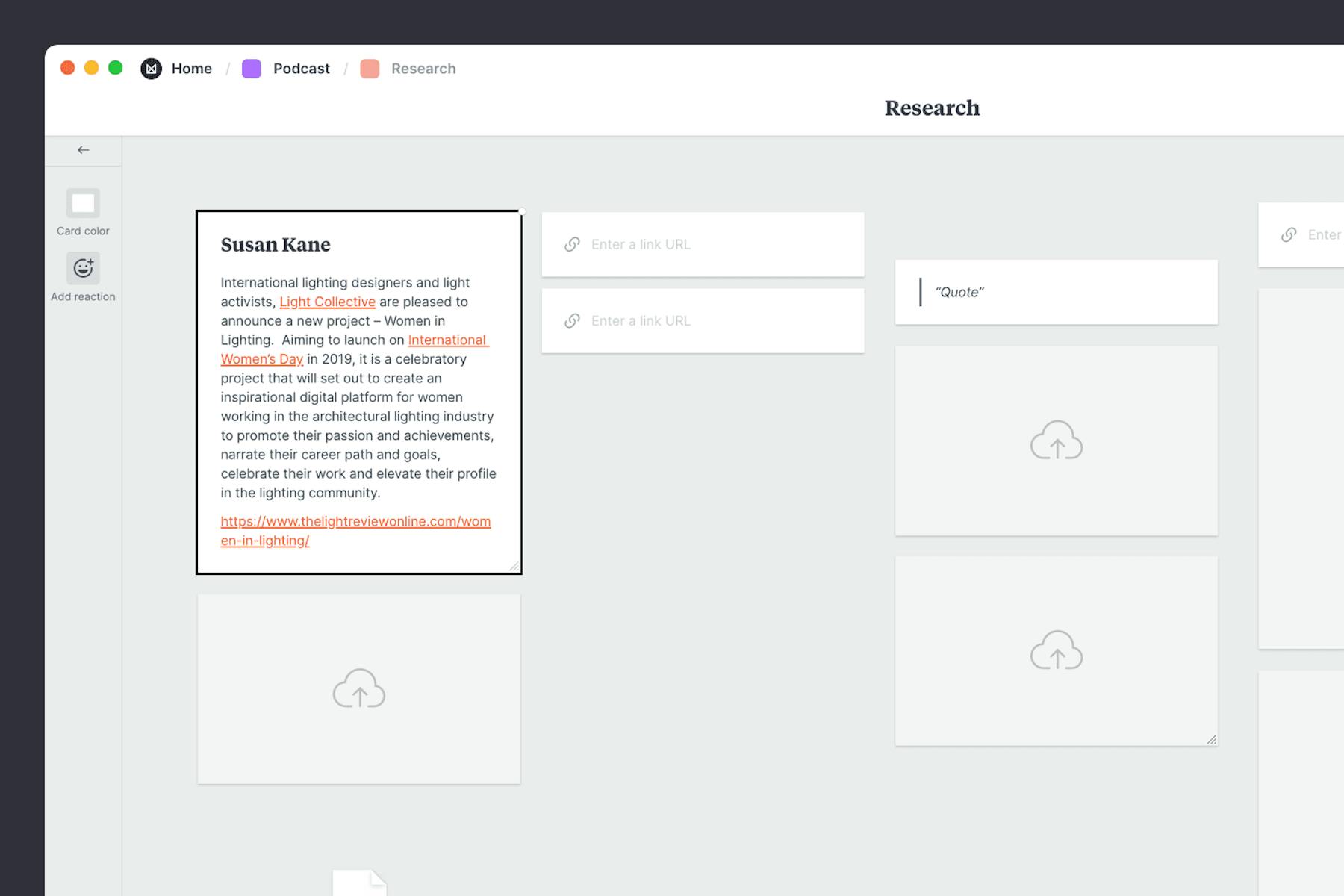Viewport: 1344px width, 896px height.
Task: Open the Light Collective link
Action: pyautogui.click(x=327, y=302)
